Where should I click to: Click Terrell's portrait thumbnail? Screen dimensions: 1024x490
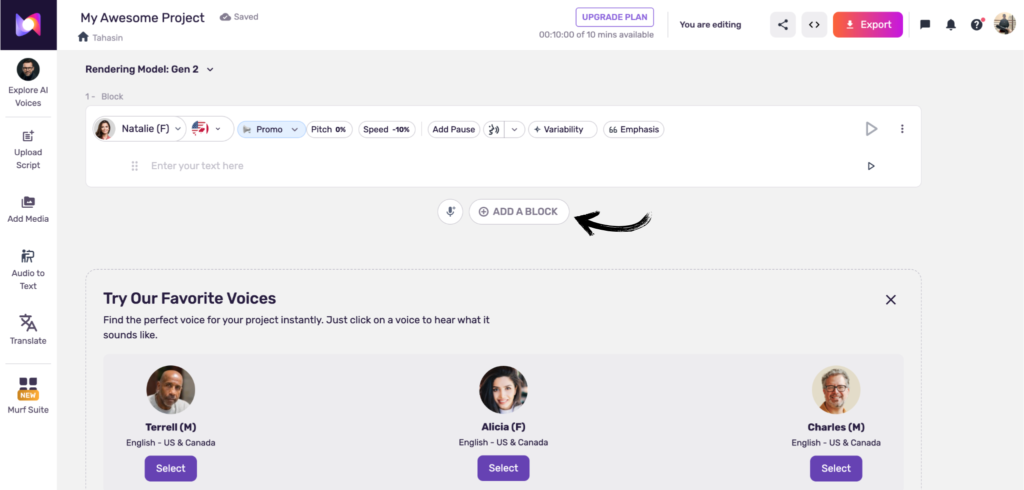click(170, 389)
